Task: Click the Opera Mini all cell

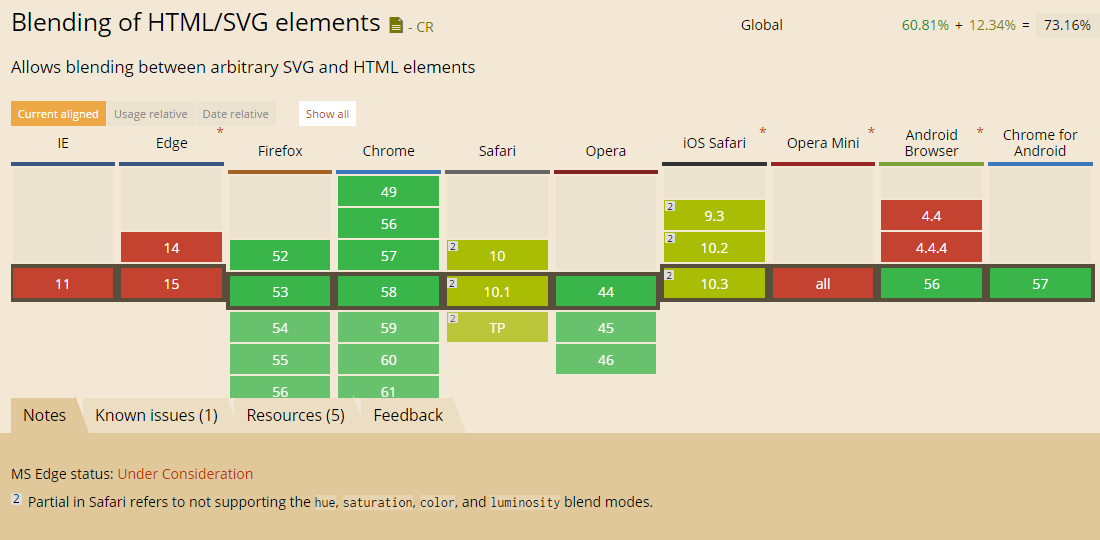Action: pos(823,284)
